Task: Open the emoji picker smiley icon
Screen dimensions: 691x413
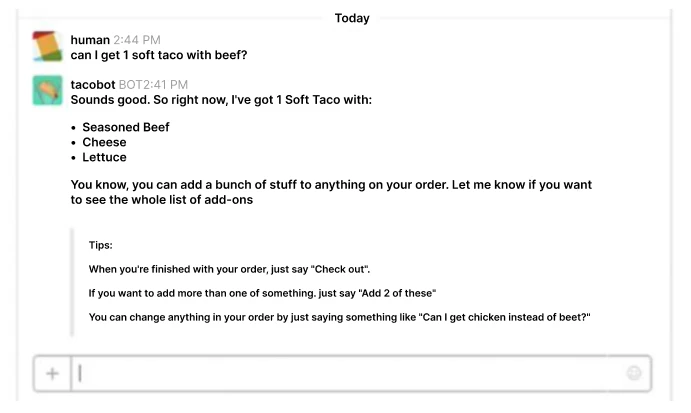Action: point(634,373)
